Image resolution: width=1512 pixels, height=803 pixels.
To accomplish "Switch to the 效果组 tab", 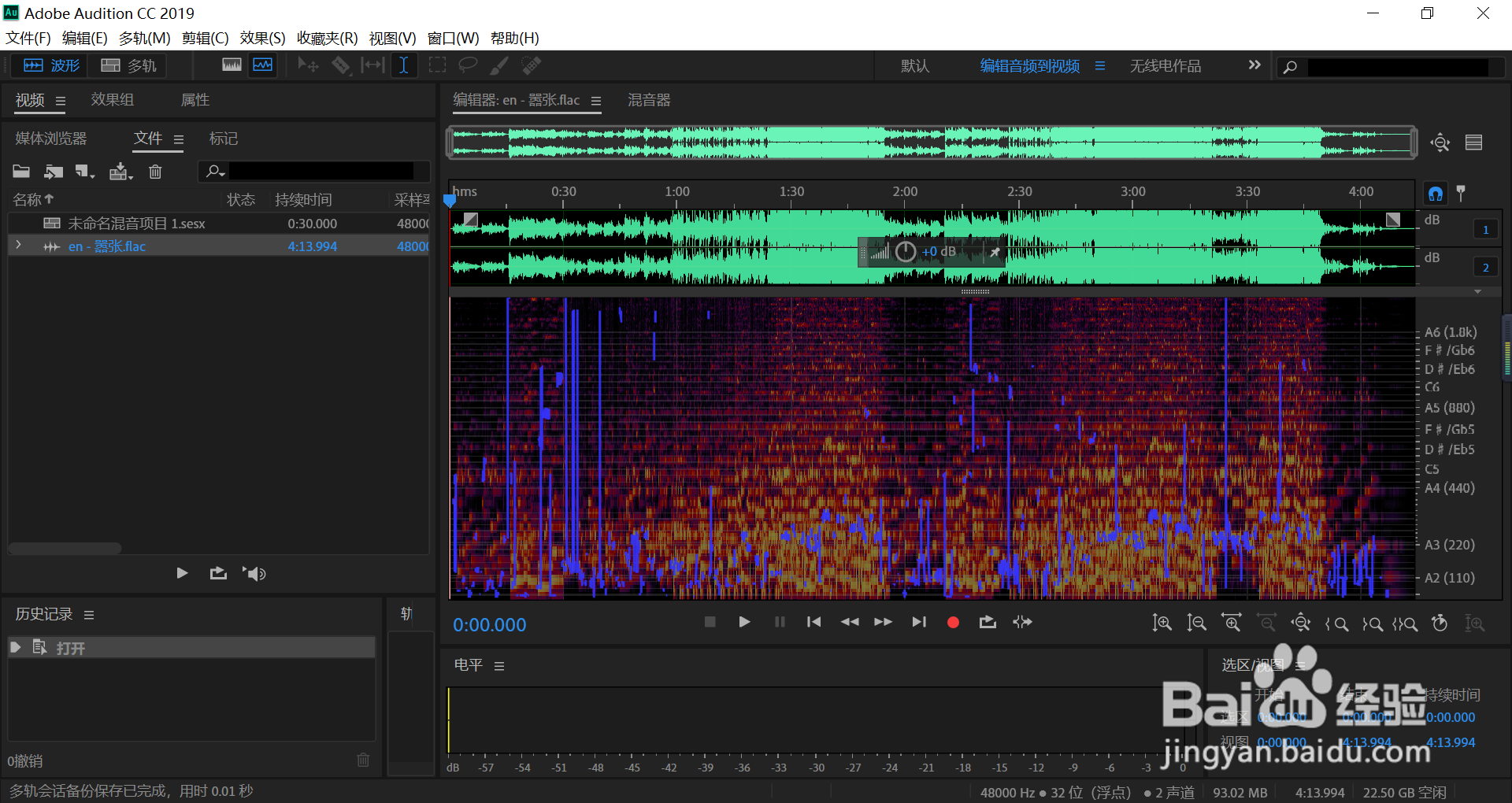I will point(113,100).
